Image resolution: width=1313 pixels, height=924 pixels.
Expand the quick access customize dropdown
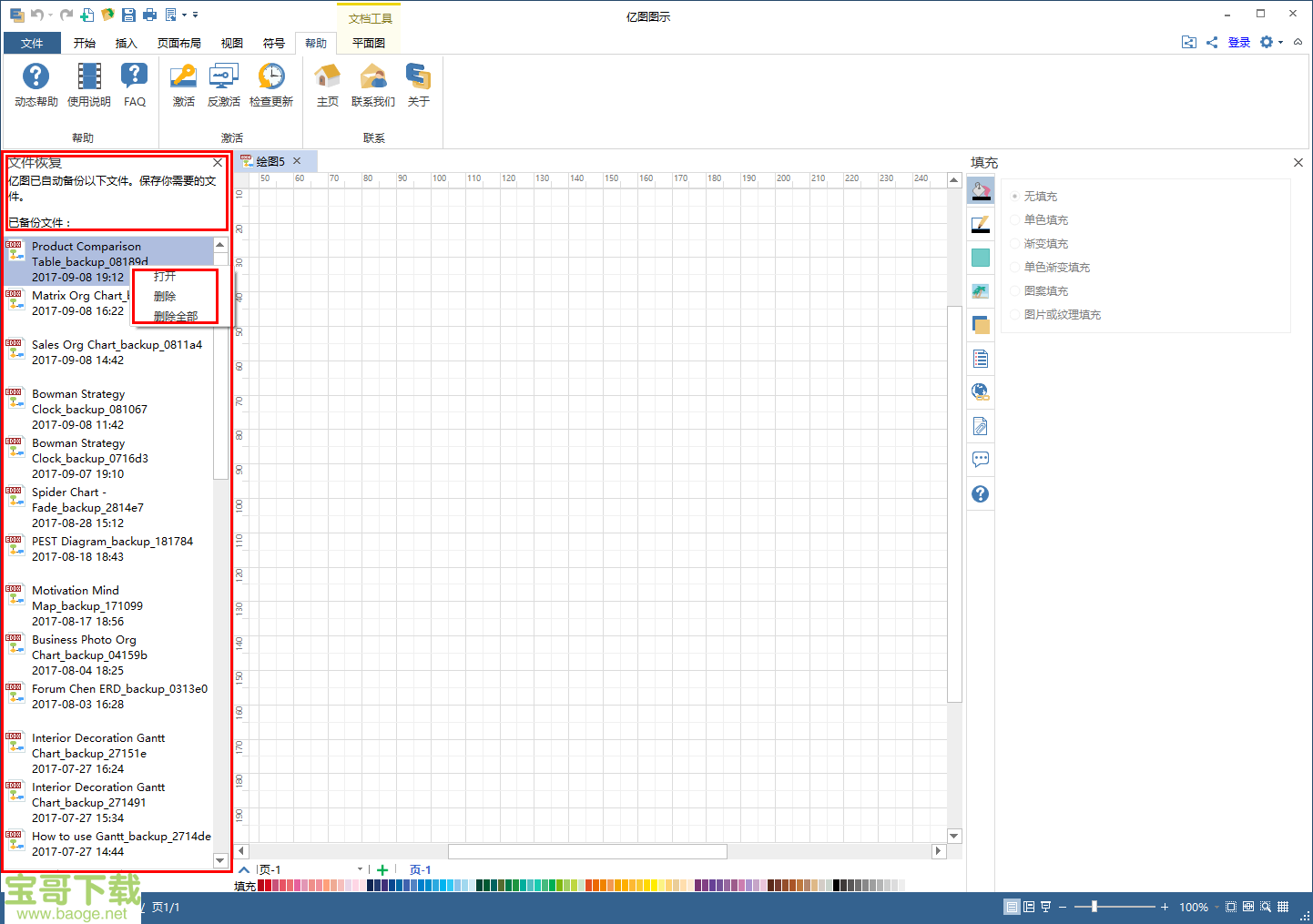pyautogui.click(x=195, y=15)
